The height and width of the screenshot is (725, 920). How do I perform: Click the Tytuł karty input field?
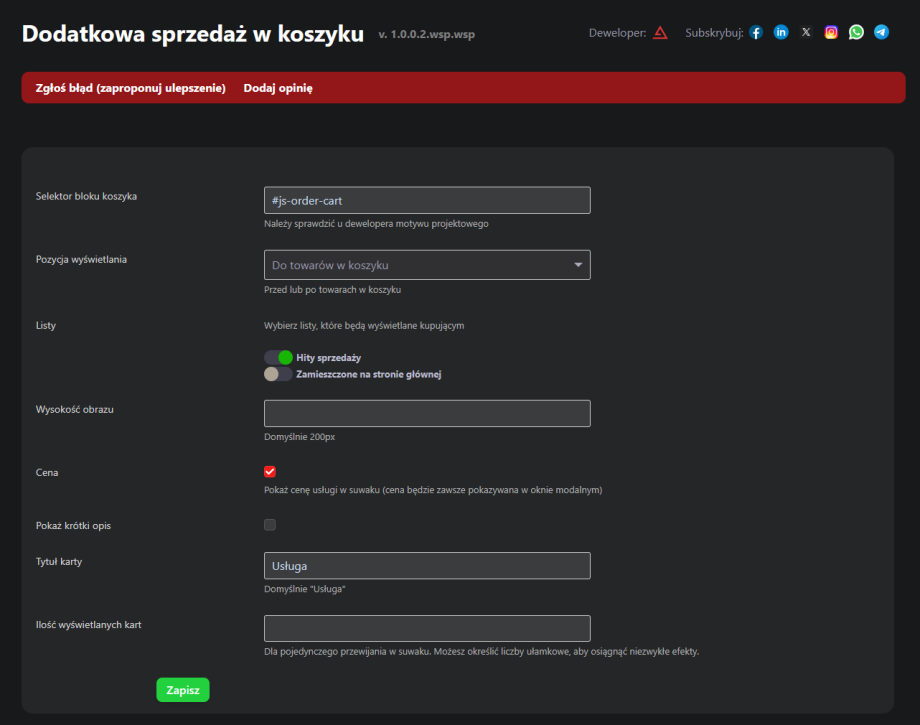[x=427, y=566]
